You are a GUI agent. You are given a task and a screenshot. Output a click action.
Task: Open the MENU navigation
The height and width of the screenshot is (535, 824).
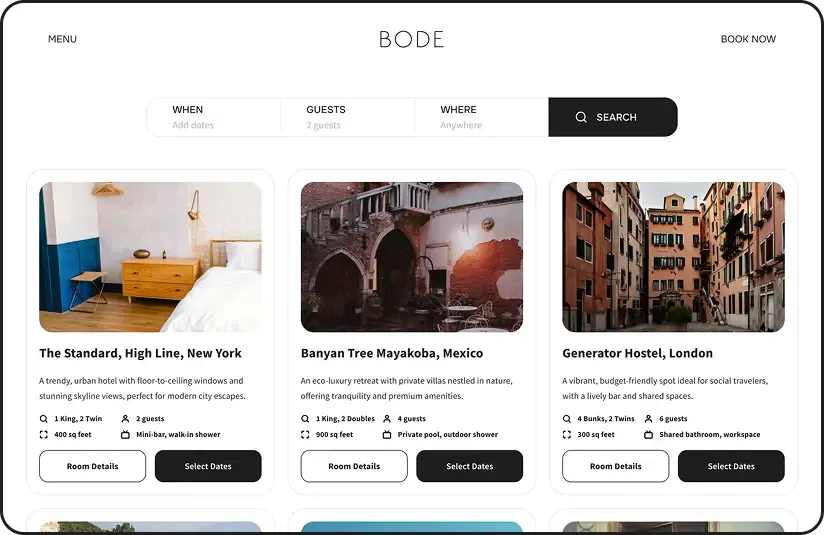click(x=63, y=39)
